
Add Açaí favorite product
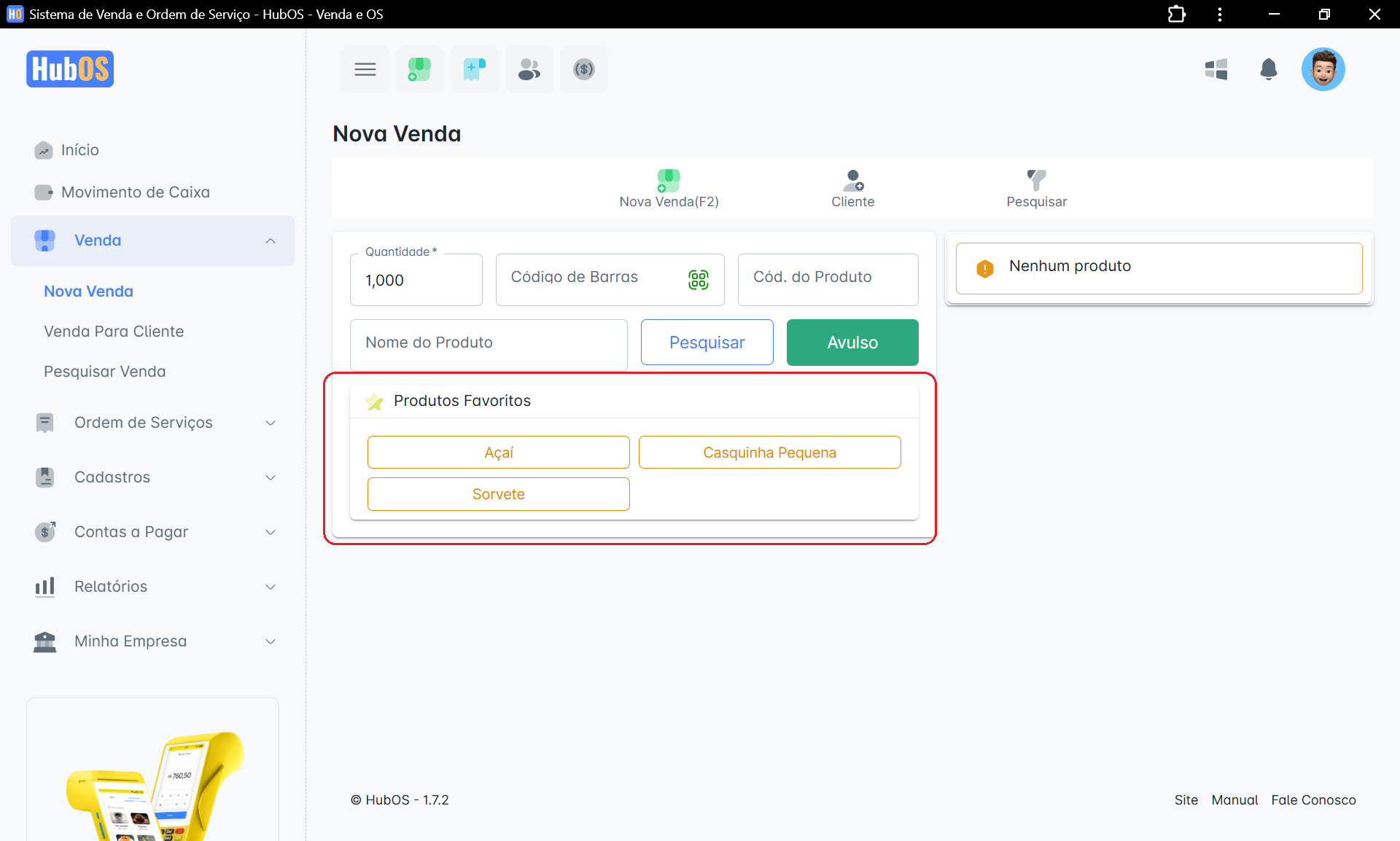[498, 453]
